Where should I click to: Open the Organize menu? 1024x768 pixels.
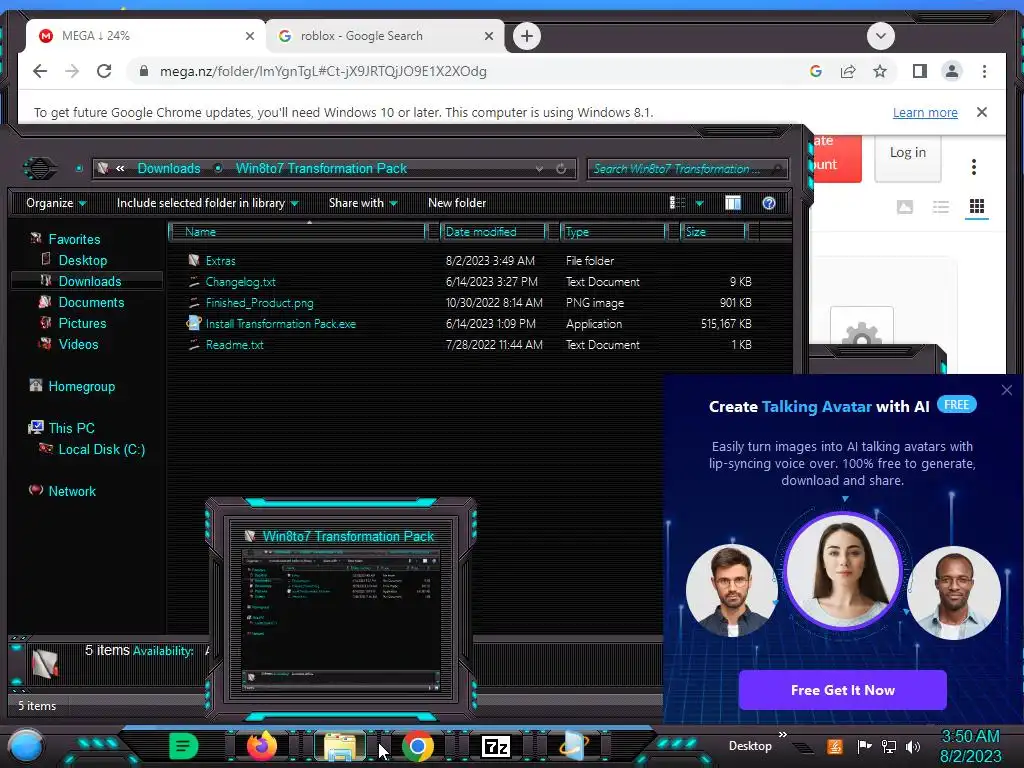(56, 203)
